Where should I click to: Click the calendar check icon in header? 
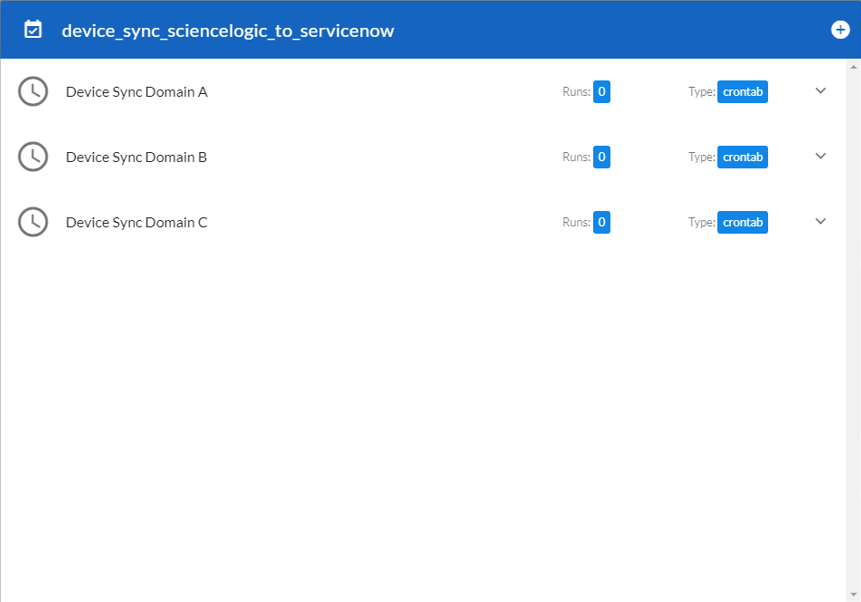pyautogui.click(x=33, y=30)
